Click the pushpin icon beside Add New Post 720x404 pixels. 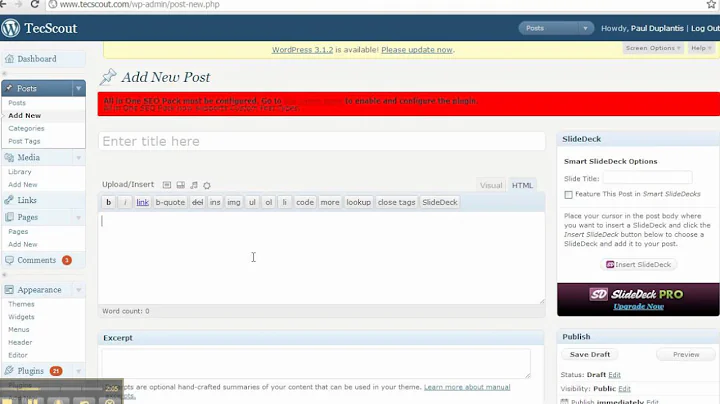pyautogui.click(x=108, y=77)
